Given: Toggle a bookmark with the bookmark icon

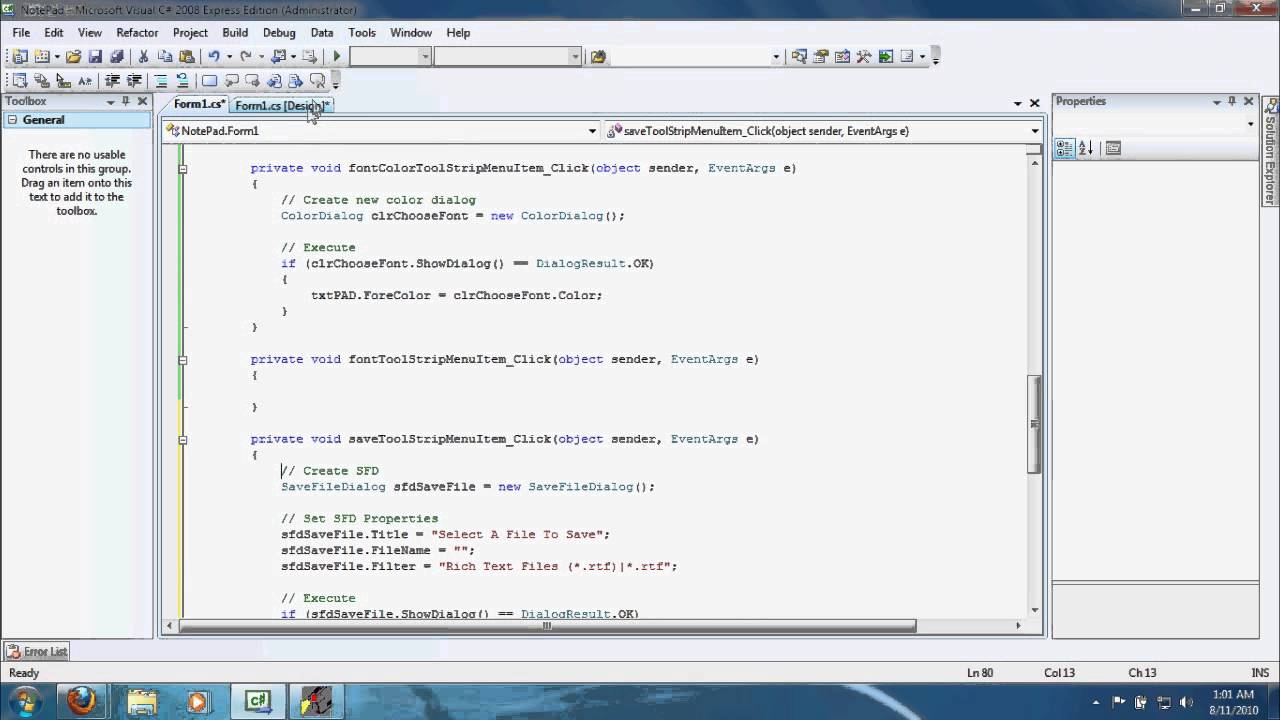Looking at the screenshot, I should (x=209, y=81).
